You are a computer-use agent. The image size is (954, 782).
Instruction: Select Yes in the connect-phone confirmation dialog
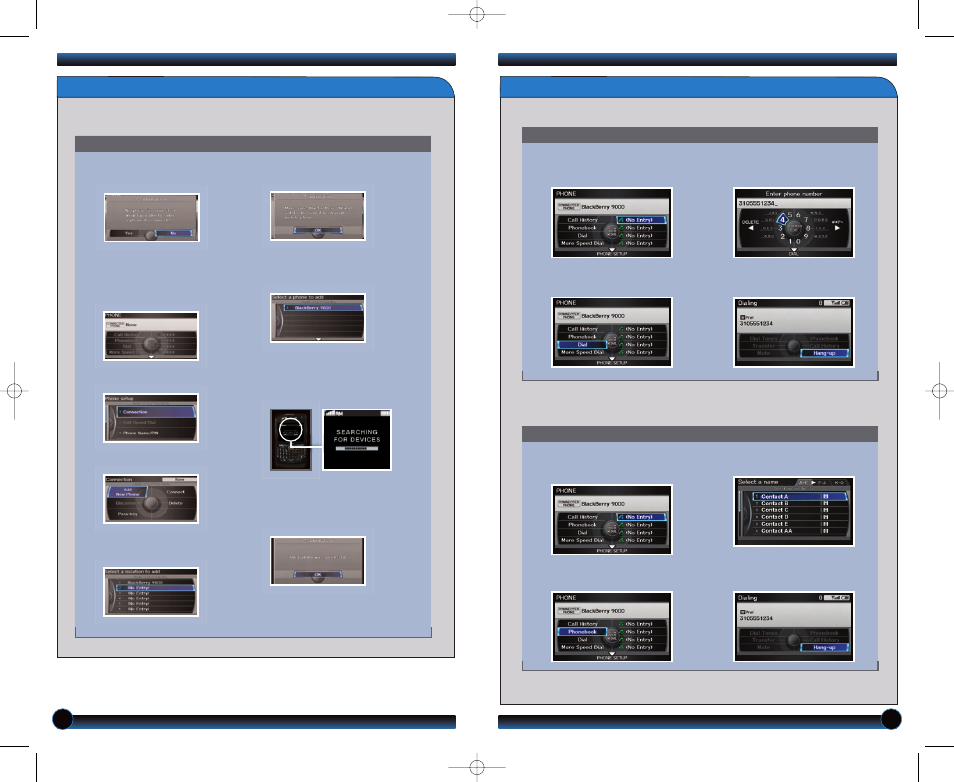[x=128, y=233]
